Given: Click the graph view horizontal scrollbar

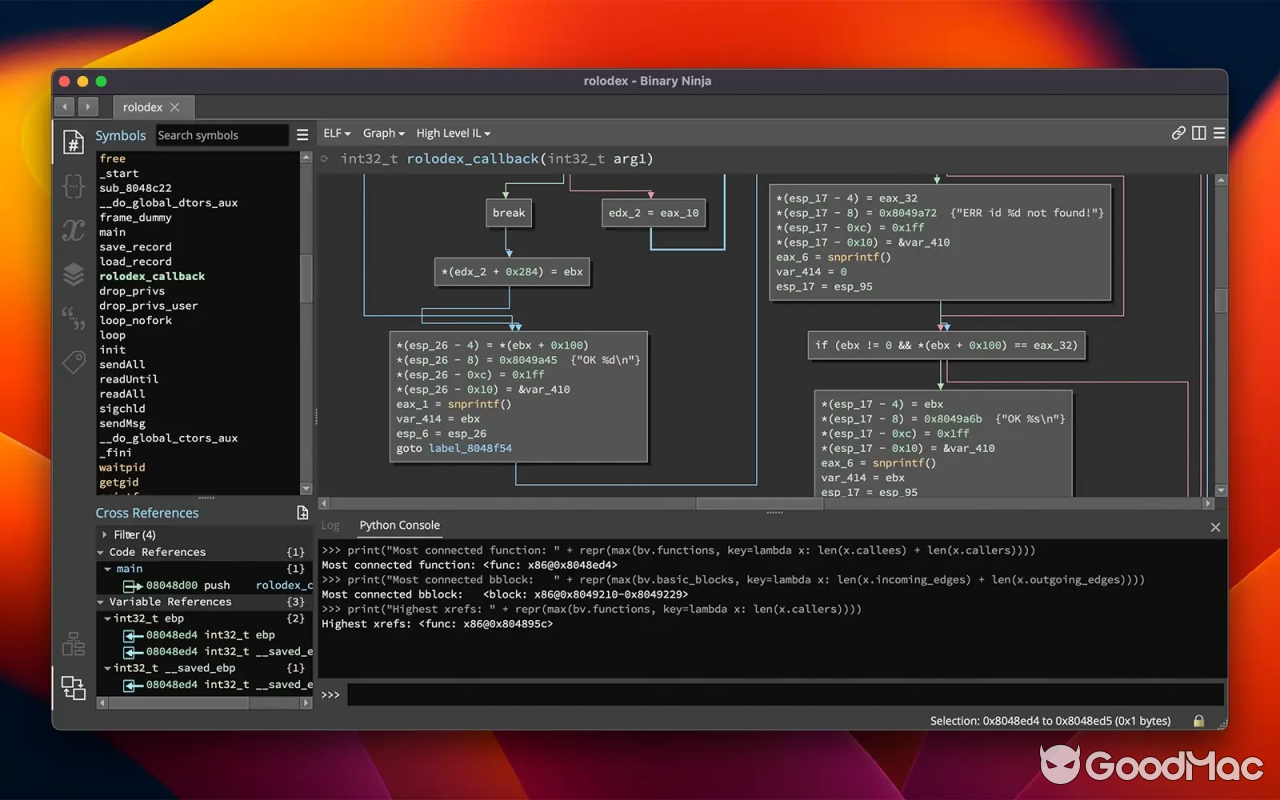Looking at the screenshot, I should pyautogui.click(x=758, y=504).
